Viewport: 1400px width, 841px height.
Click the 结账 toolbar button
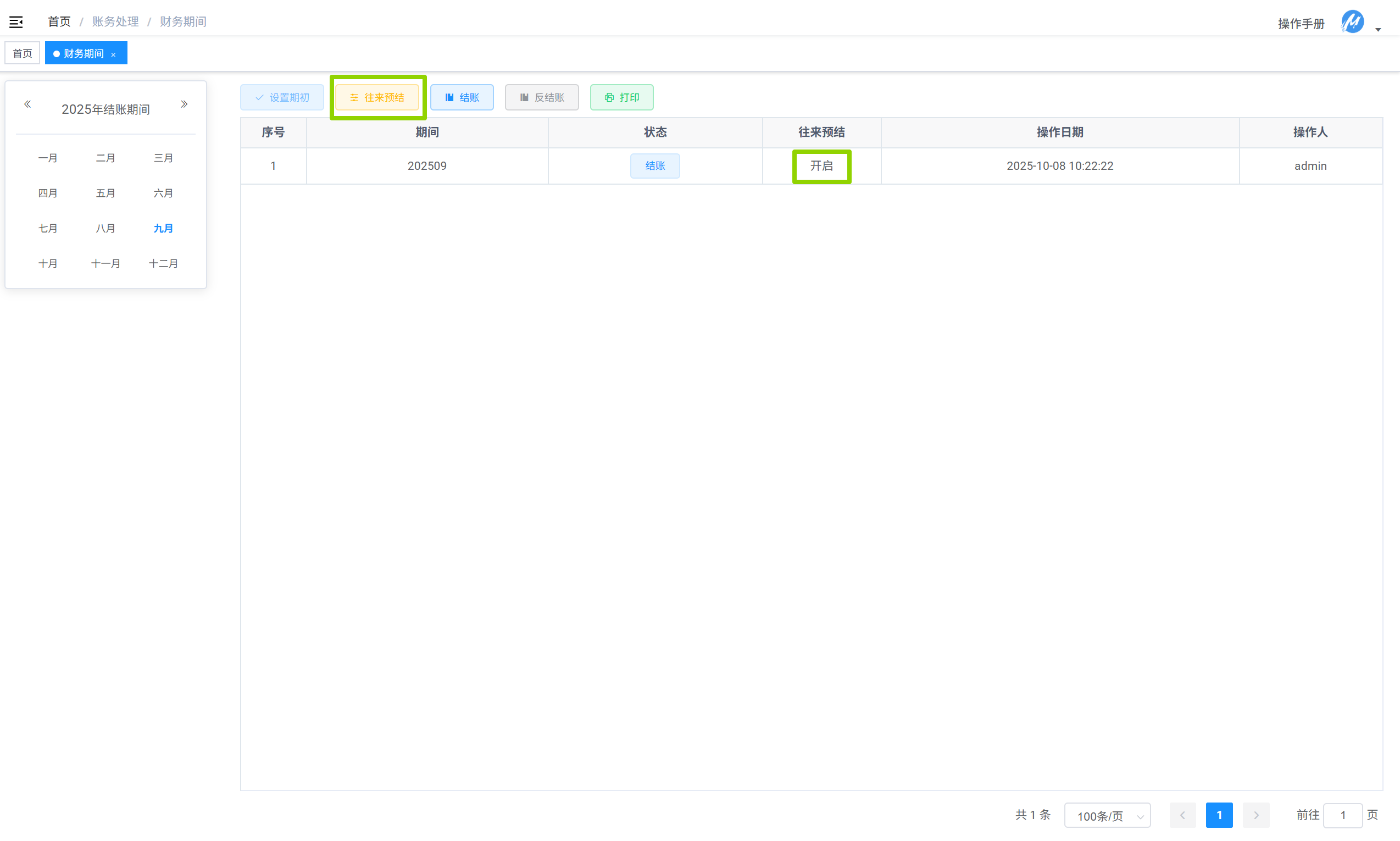[x=462, y=97]
